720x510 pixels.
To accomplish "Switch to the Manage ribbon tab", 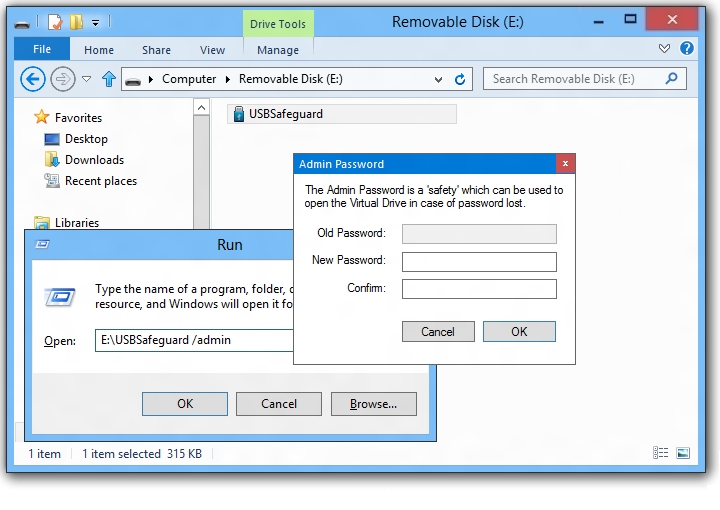I will point(278,50).
